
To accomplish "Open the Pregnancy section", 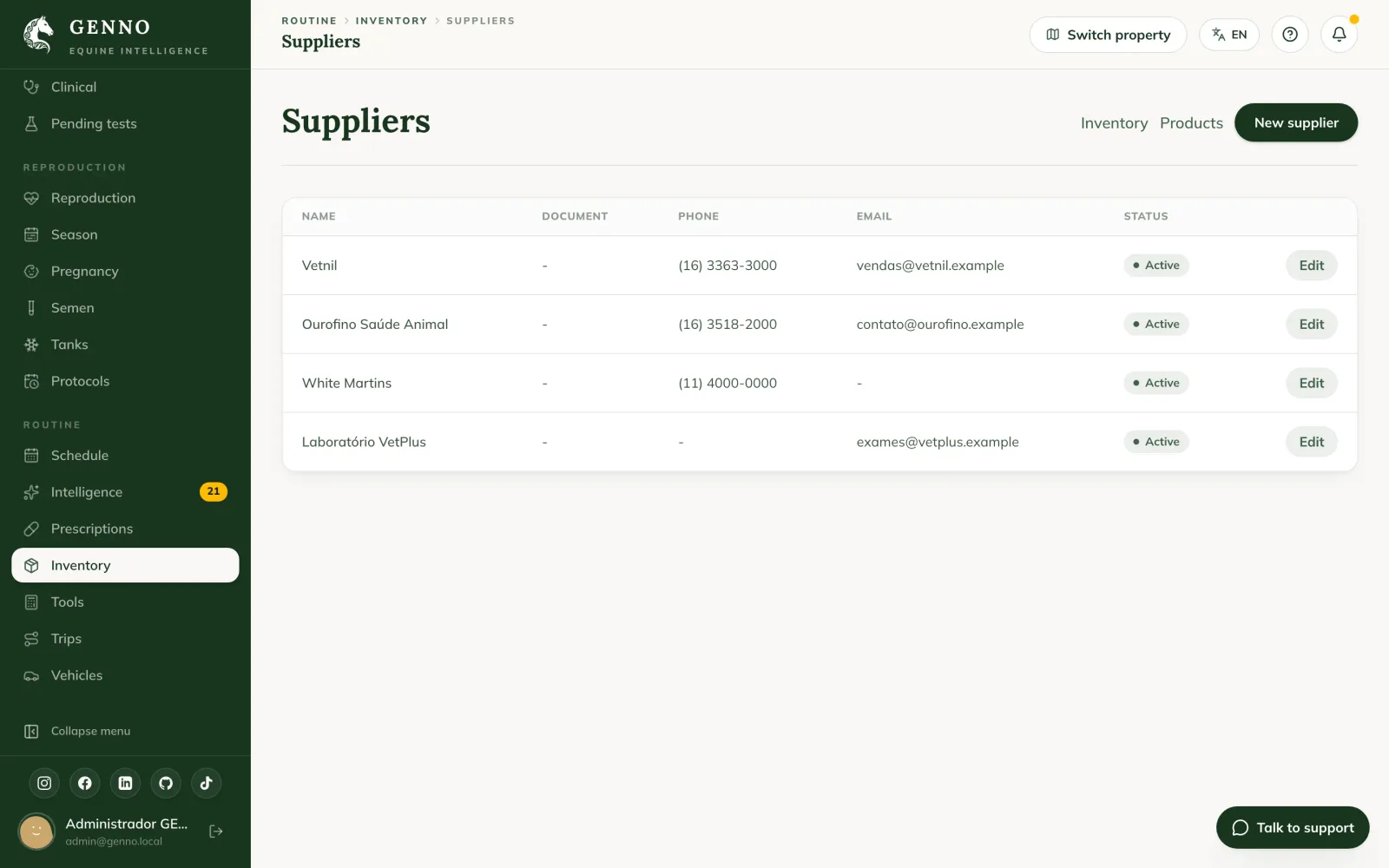I will pyautogui.click(x=125, y=271).
